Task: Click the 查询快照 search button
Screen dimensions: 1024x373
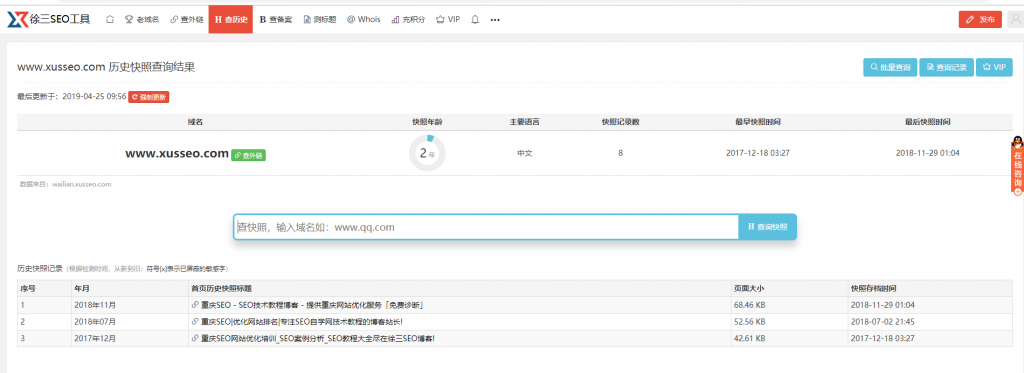Action: 767,227
